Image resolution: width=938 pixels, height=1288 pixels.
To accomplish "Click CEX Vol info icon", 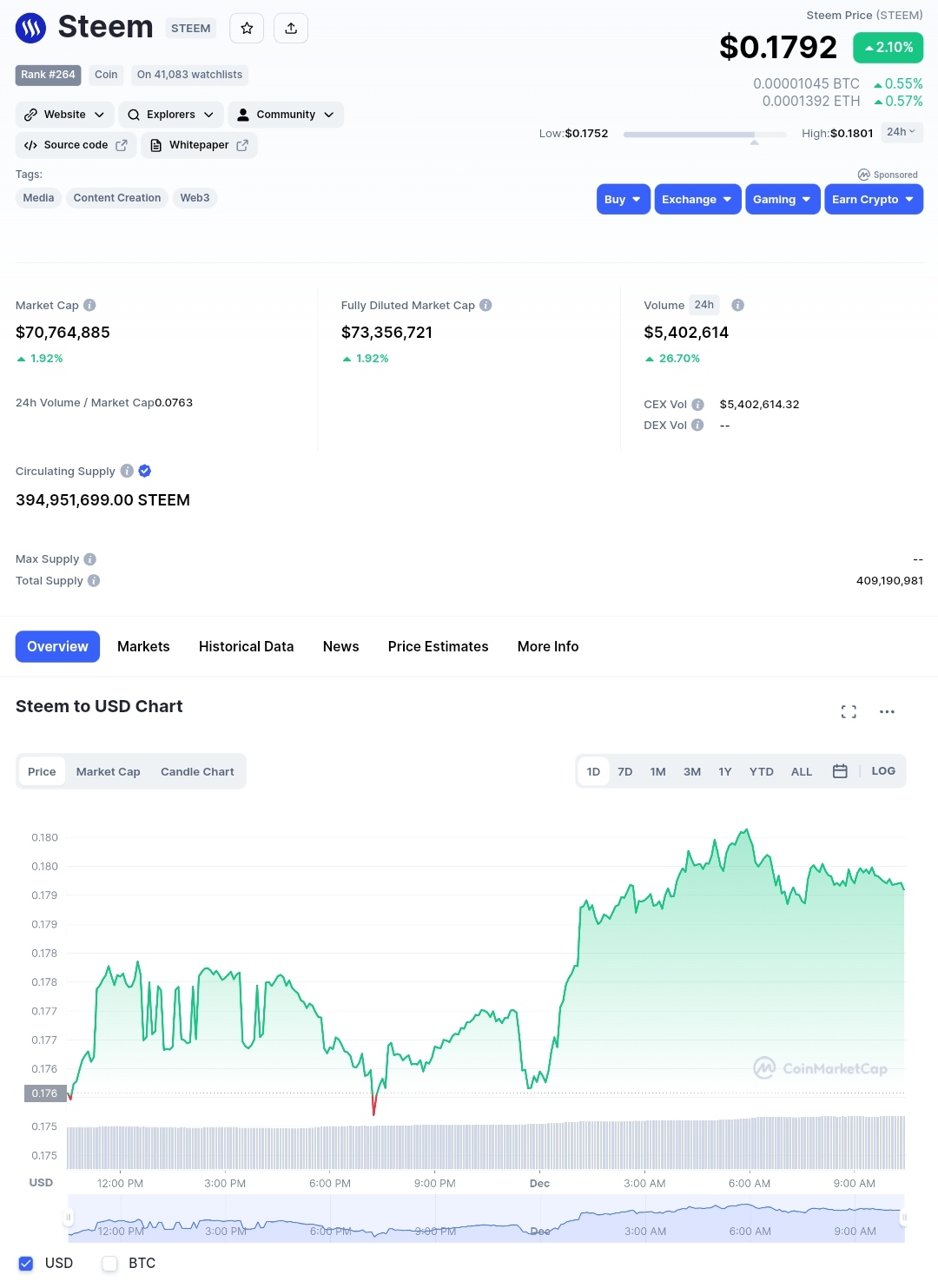I will click(x=697, y=405).
